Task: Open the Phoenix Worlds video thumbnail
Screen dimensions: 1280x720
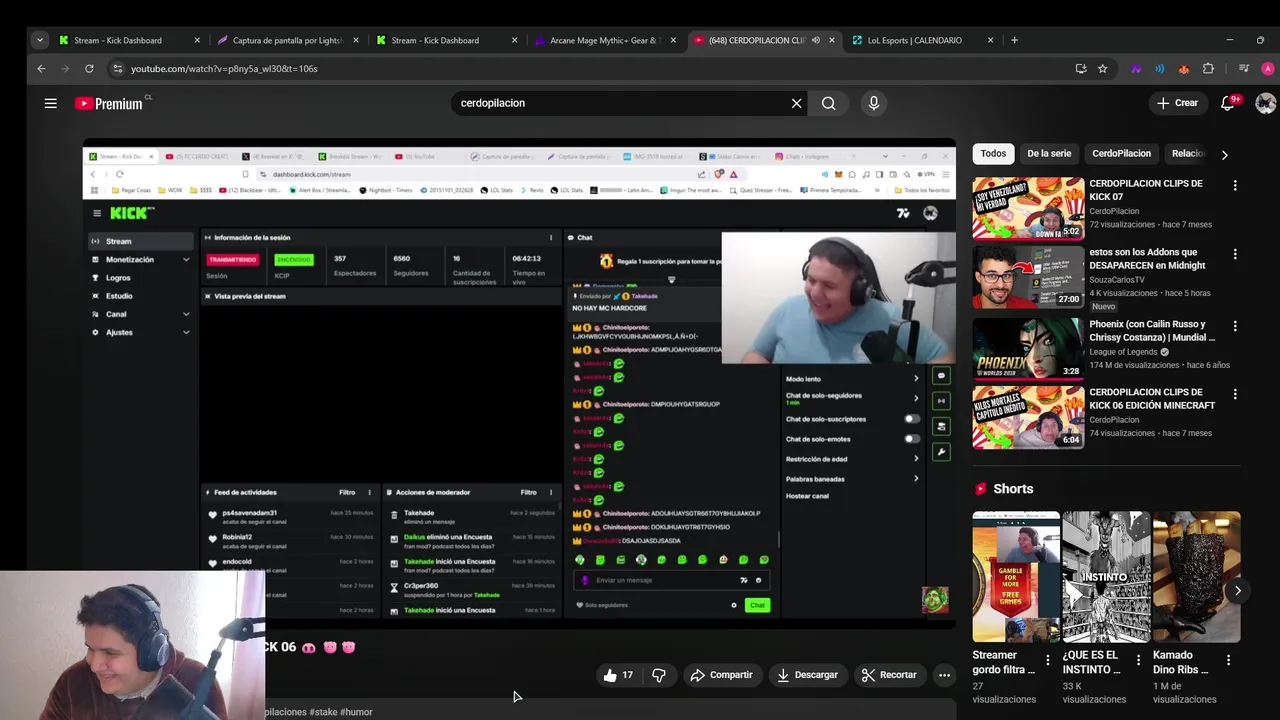Action: pyautogui.click(x=1028, y=349)
